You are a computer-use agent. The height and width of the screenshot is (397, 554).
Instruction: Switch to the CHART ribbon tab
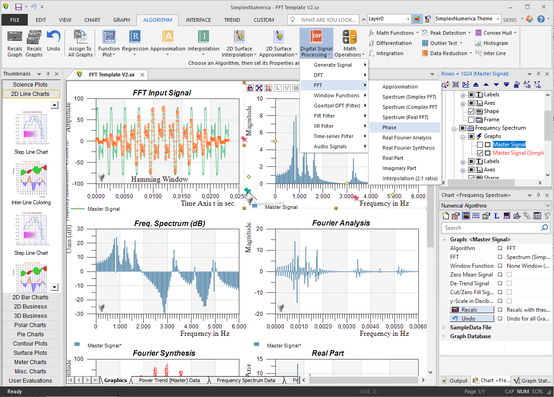point(92,20)
